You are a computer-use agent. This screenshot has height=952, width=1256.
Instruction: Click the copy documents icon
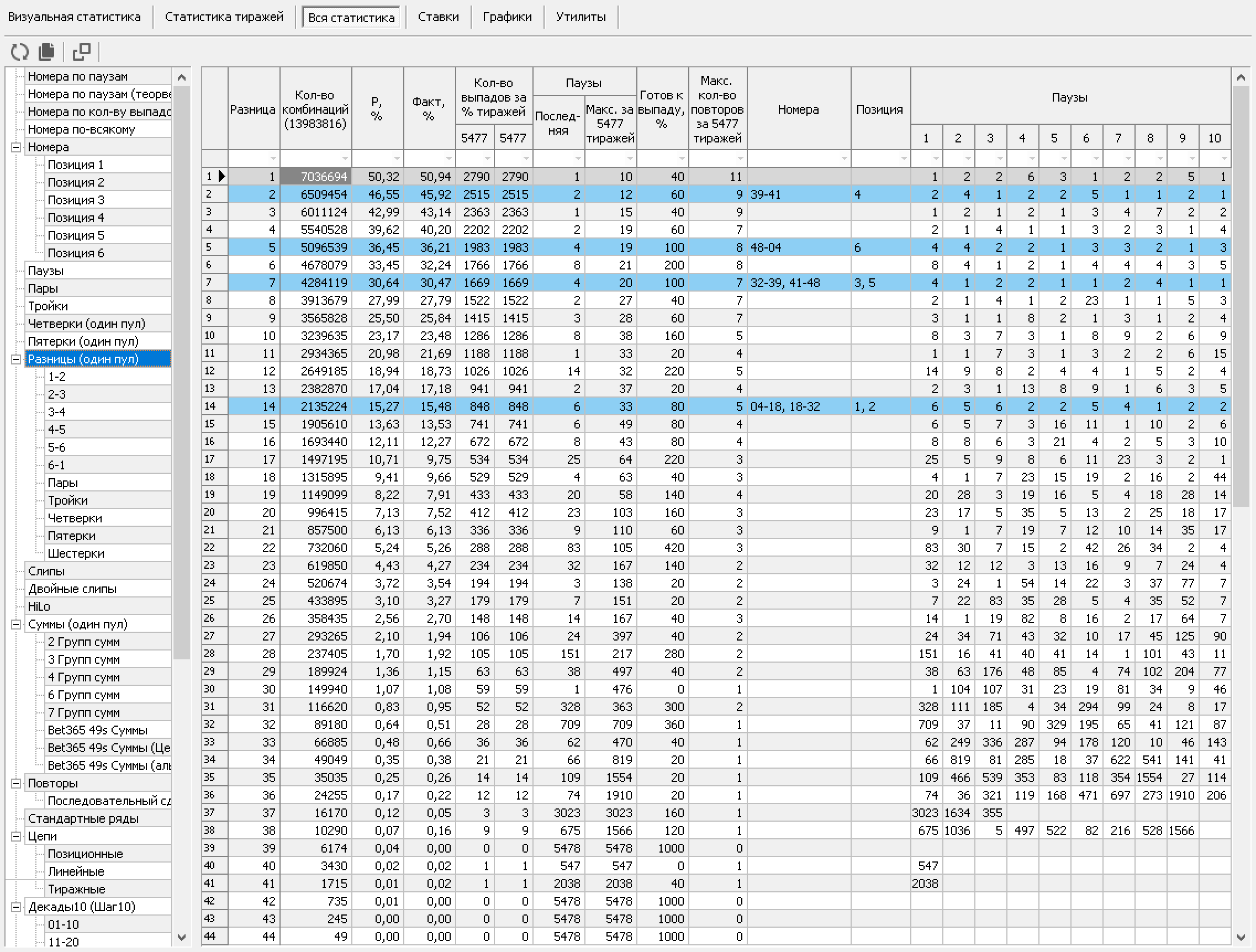click(46, 52)
